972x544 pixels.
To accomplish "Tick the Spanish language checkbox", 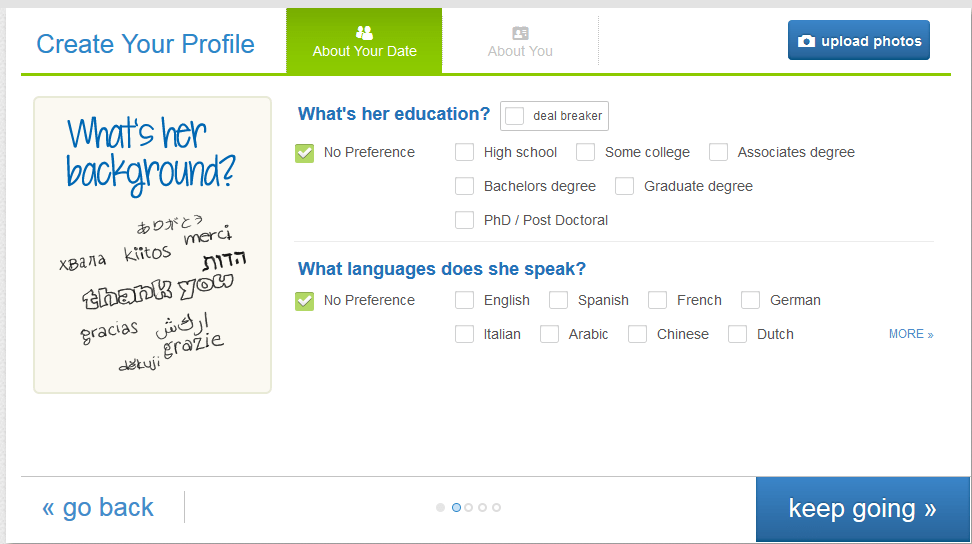I will (558, 300).
